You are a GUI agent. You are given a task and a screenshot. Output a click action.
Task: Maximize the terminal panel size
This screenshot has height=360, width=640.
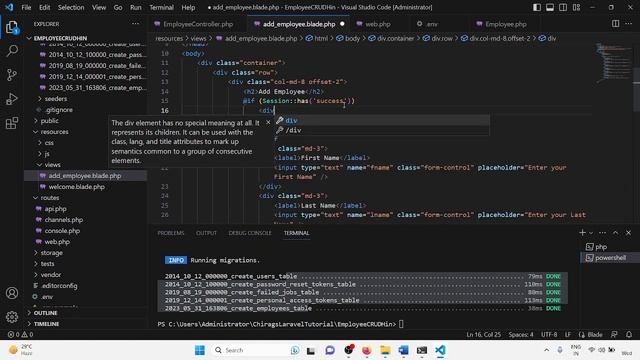coord(616,232)
